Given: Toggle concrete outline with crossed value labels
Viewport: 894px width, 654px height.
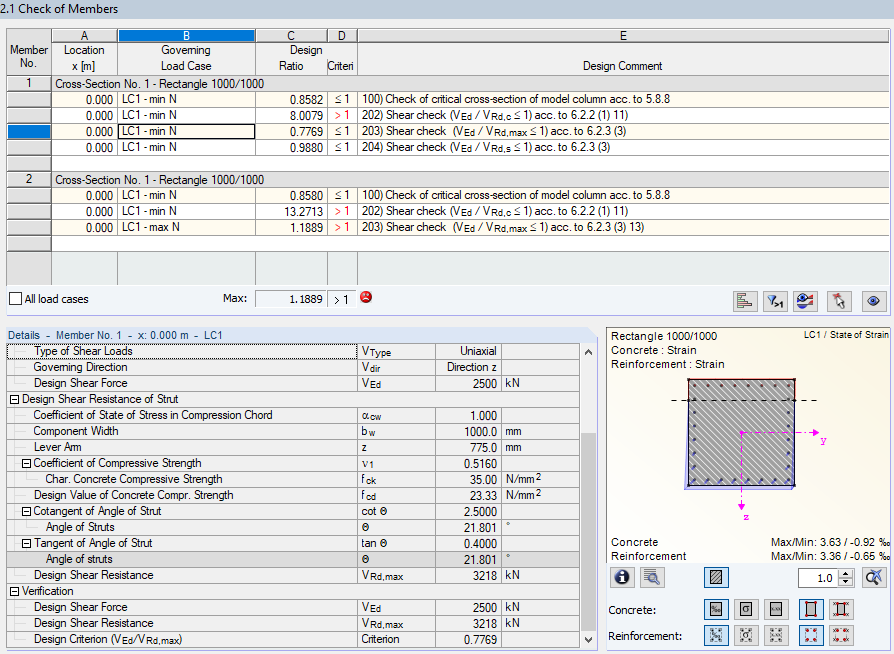Looking at the screenshot, I should point(840,610).
